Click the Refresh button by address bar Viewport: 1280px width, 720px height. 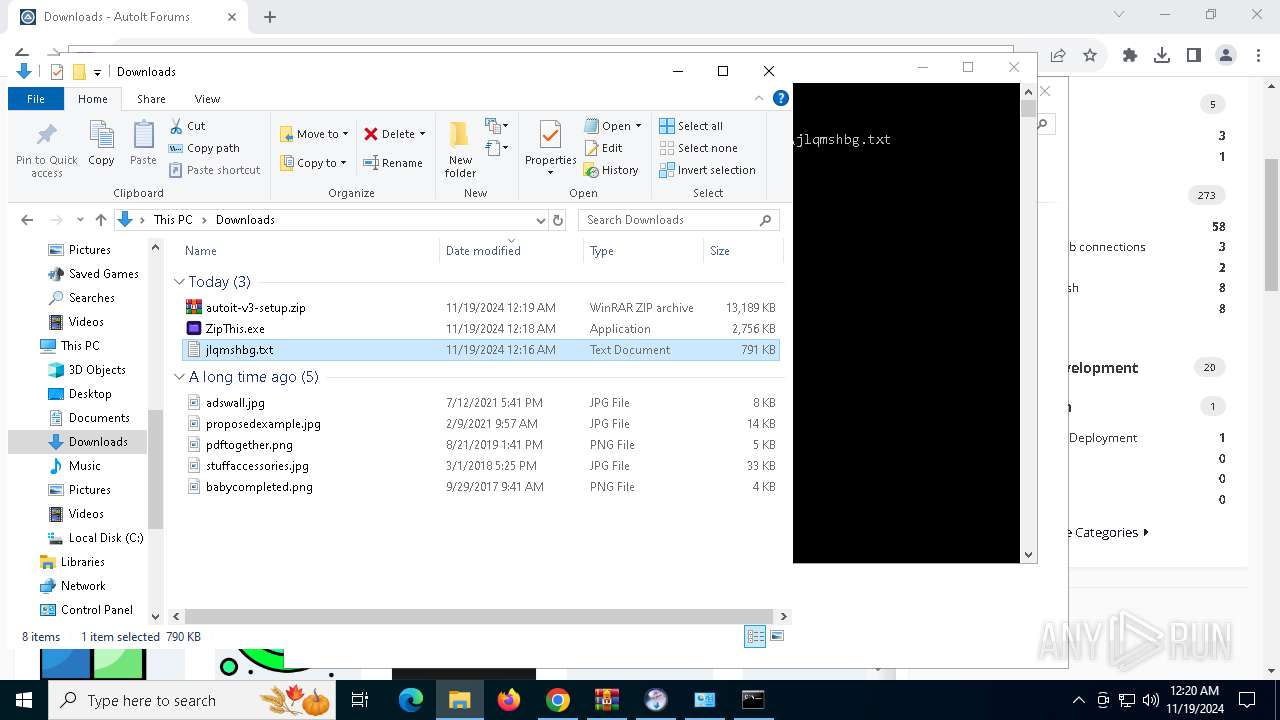click(x=558, y=220)
